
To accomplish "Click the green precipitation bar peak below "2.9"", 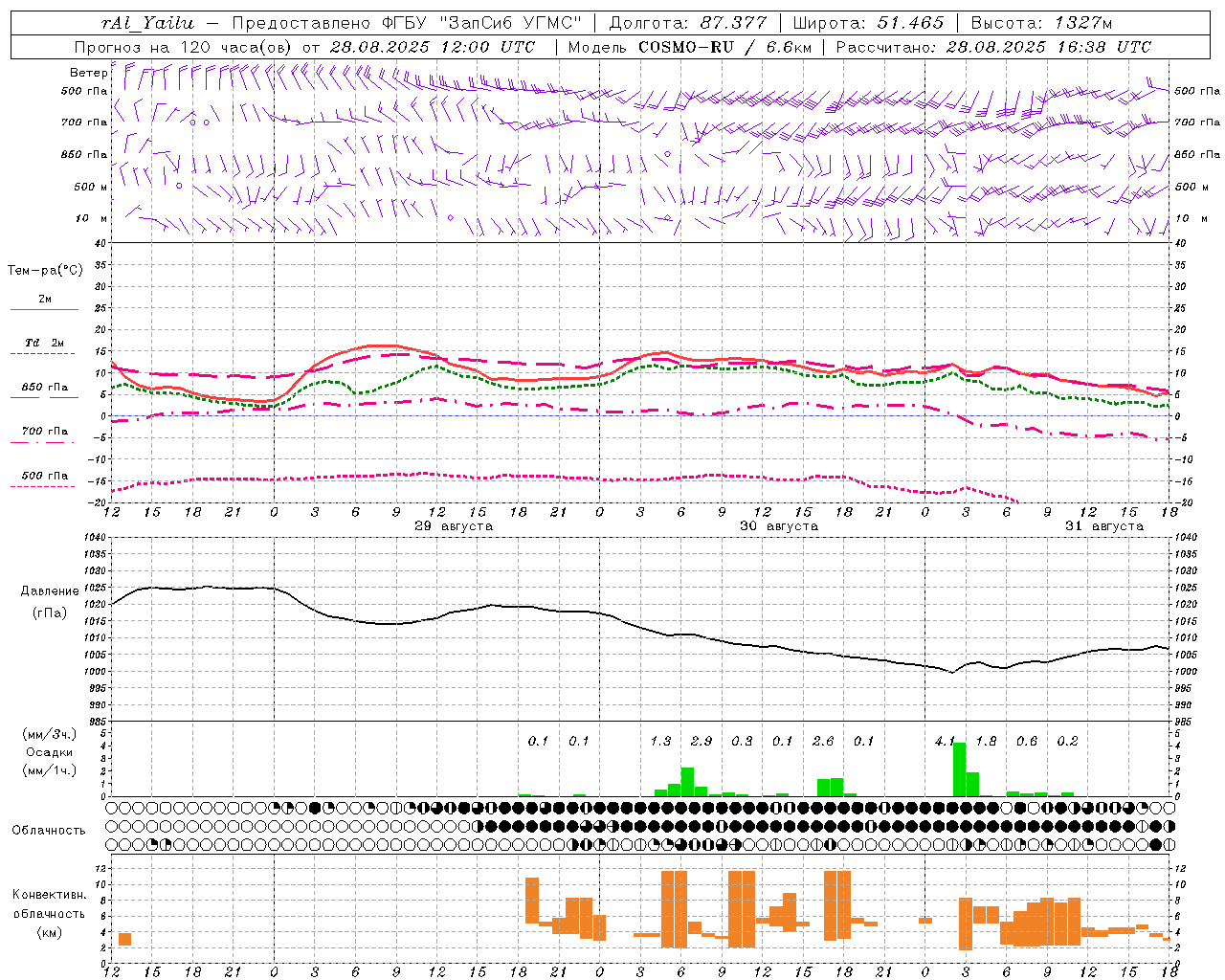I will (x=687, y=782).
